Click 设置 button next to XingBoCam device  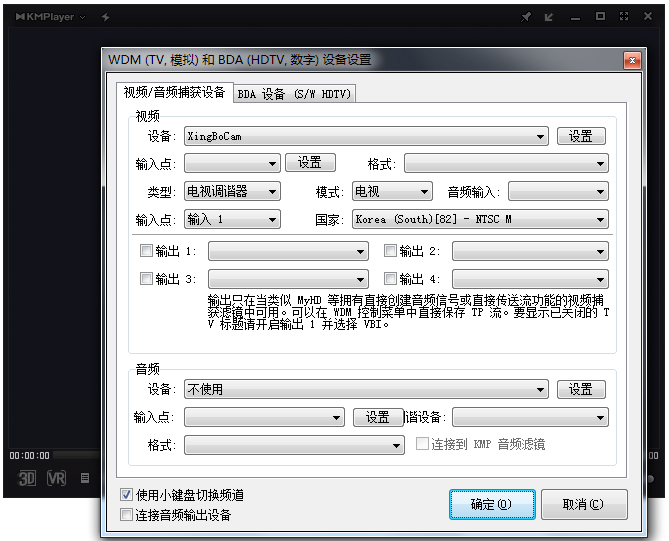[x=581, y=137]
